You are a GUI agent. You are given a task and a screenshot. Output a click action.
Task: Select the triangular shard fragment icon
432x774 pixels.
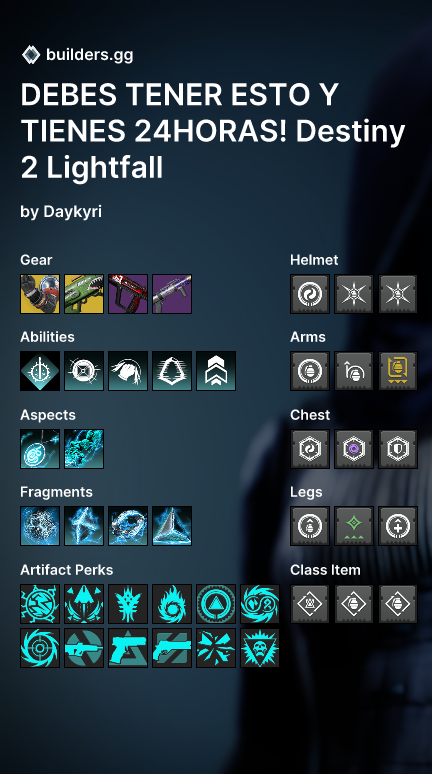tap(172, 526)
